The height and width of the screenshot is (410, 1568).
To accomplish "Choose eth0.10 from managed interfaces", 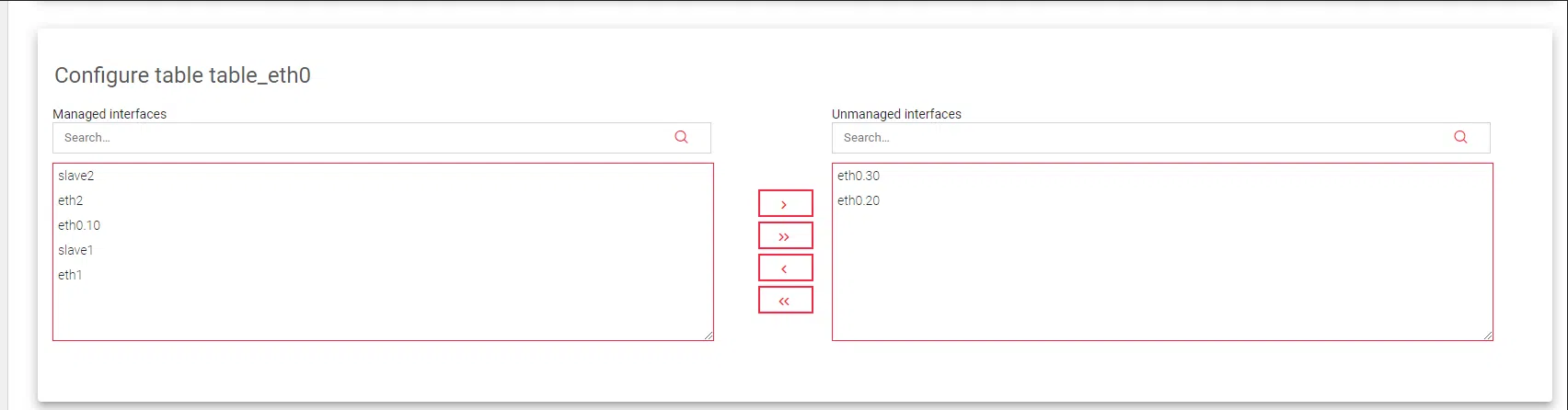I will point(79,225).
